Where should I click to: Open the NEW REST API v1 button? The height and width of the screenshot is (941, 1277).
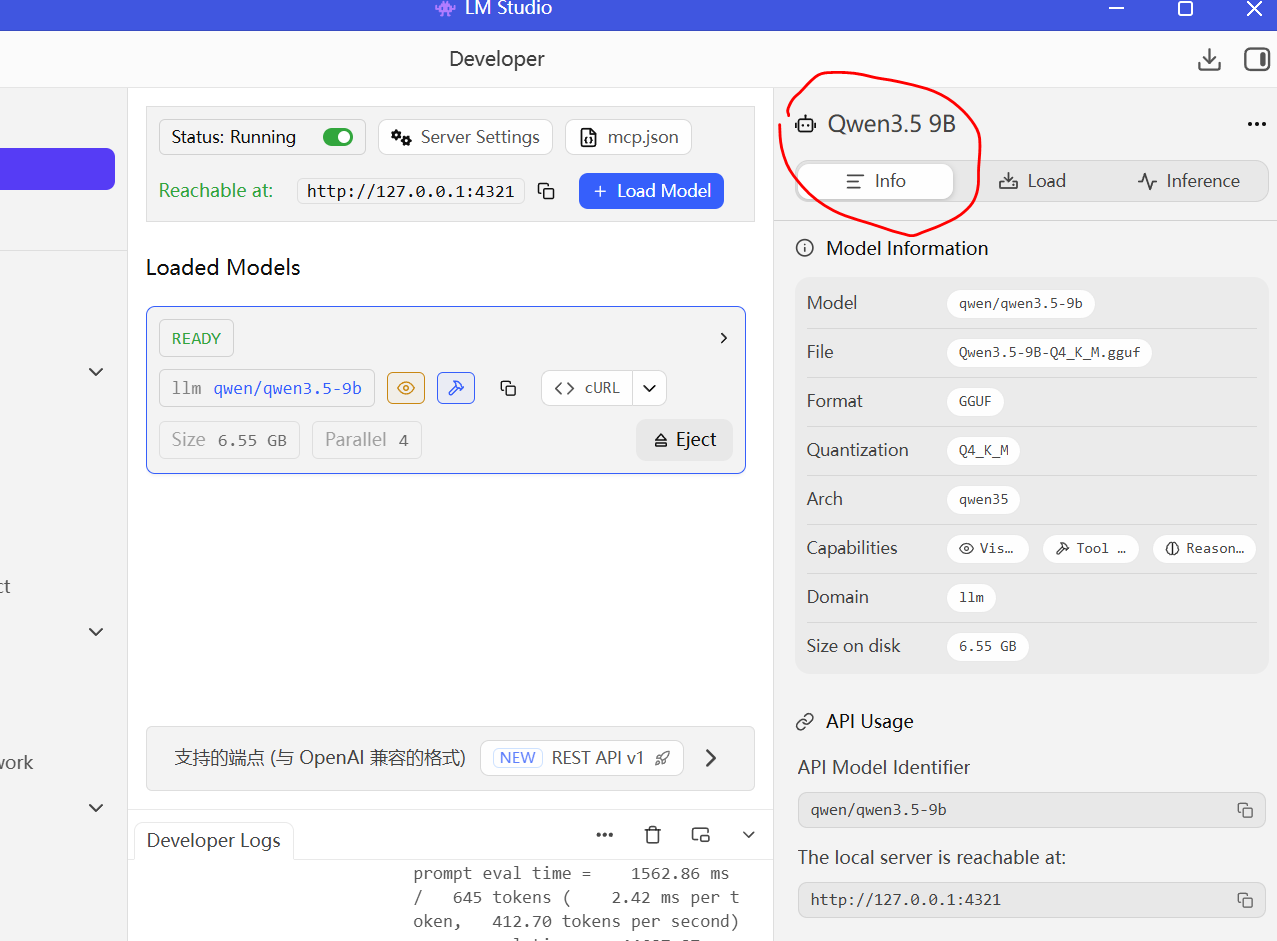(582, 758)
